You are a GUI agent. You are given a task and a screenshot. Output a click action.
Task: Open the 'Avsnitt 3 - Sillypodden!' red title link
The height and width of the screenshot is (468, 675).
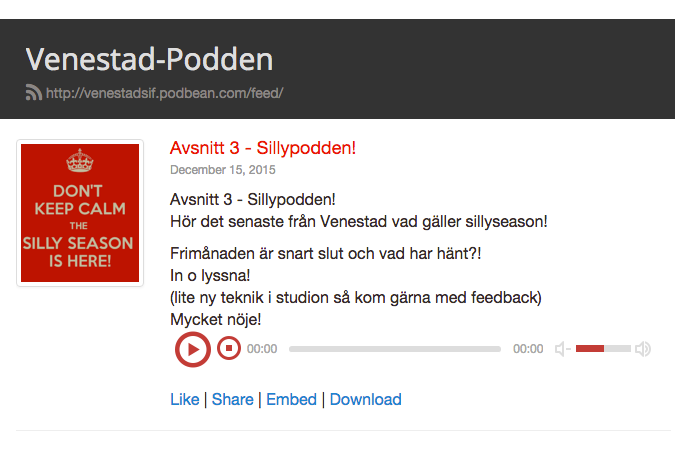(x=263, y=148)
